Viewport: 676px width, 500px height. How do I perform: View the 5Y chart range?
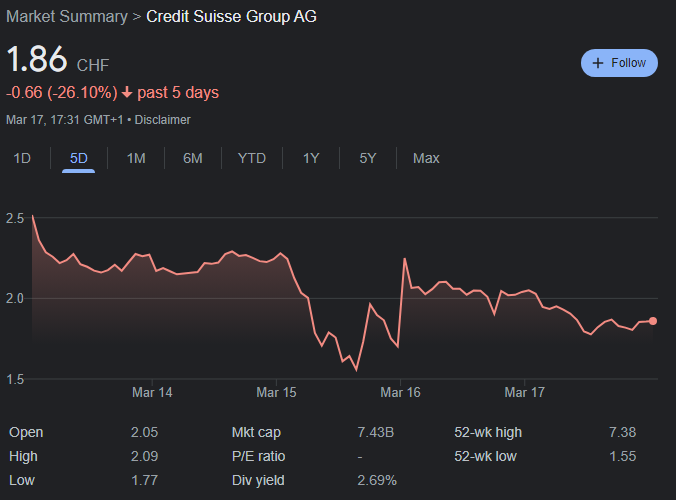[x=368, y=158]
